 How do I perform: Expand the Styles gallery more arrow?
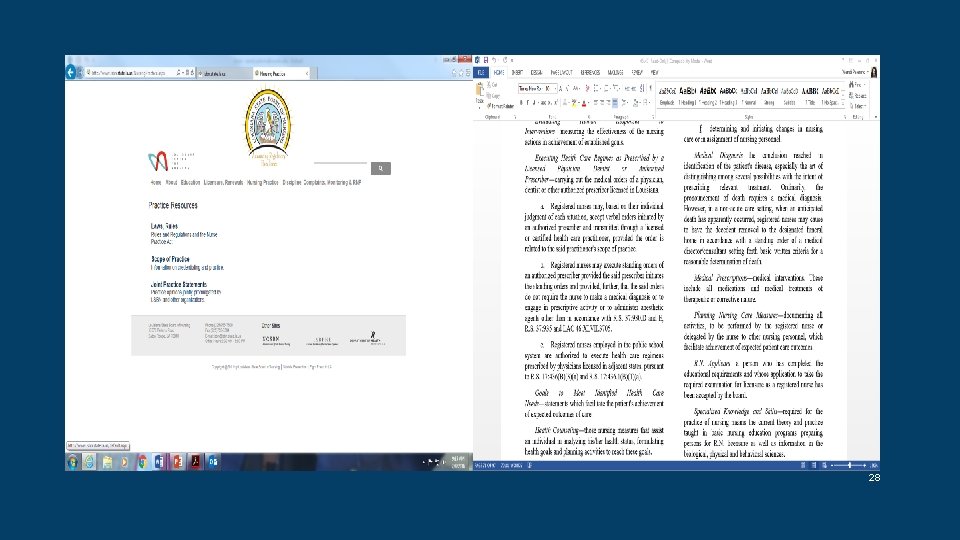point(844,104)
